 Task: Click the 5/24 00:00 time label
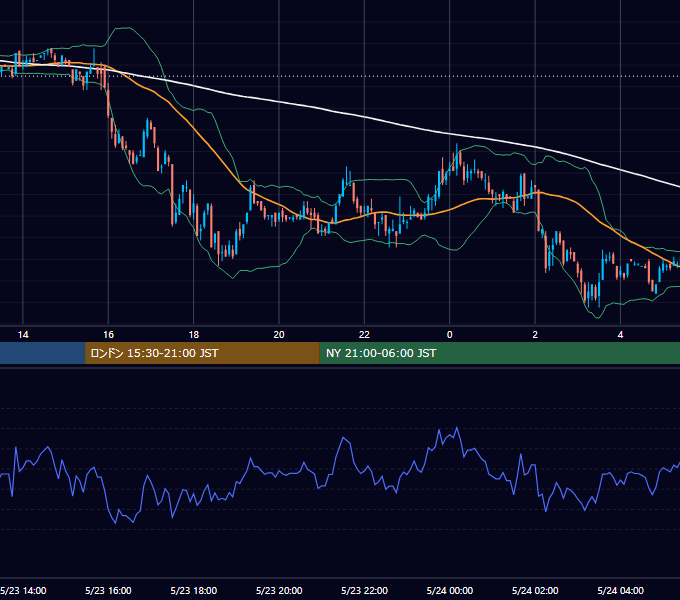[450, 590]
